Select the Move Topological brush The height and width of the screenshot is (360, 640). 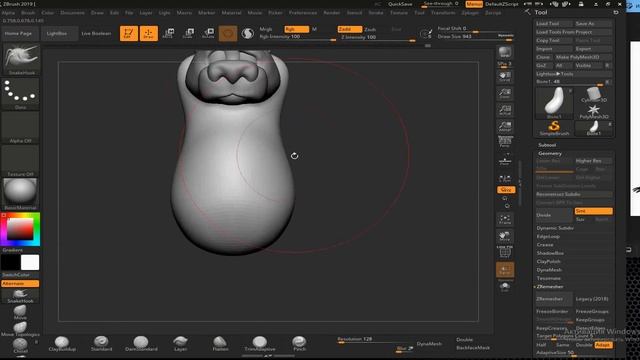[x=20, y=329]
